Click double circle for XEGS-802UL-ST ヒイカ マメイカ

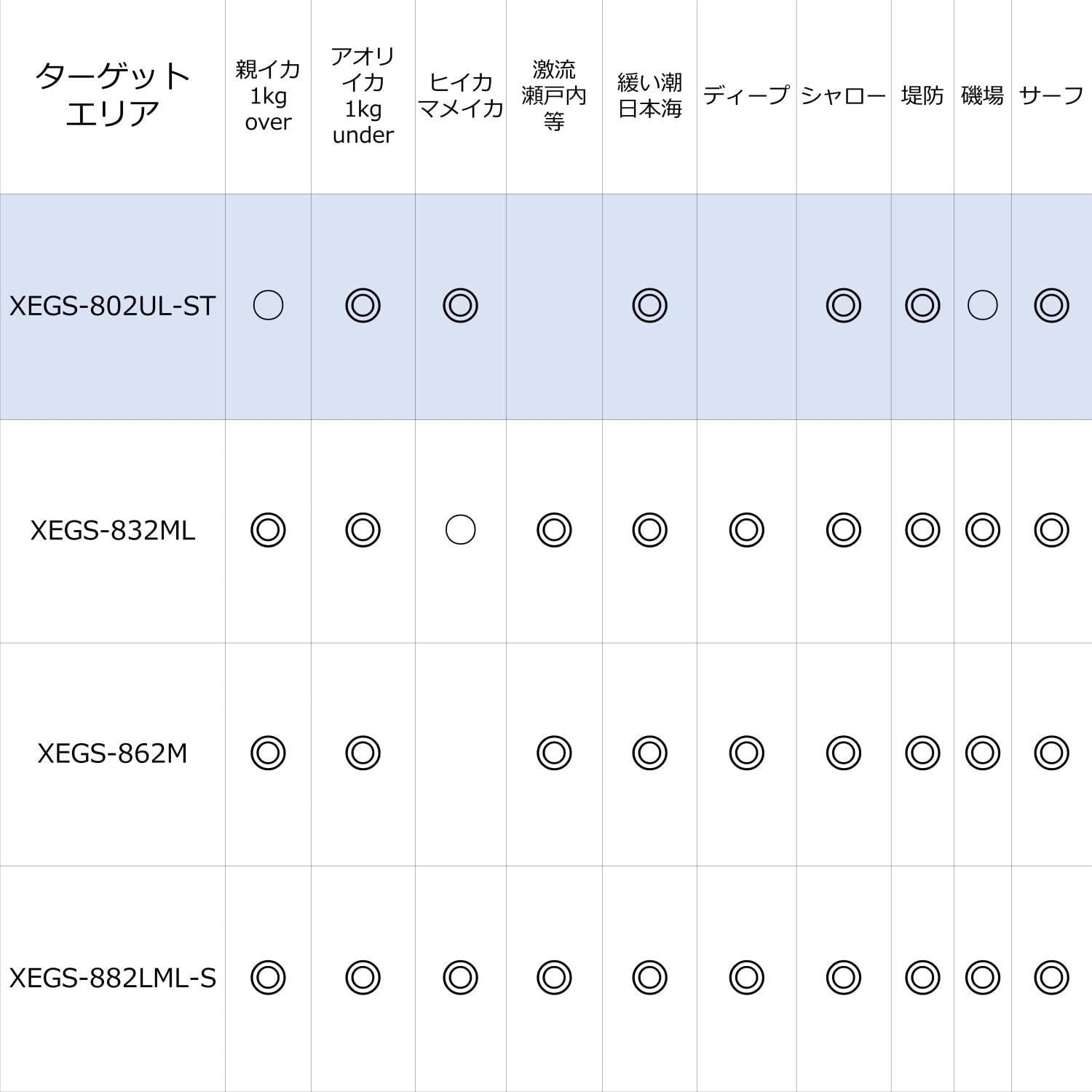[x=460, y=306]
